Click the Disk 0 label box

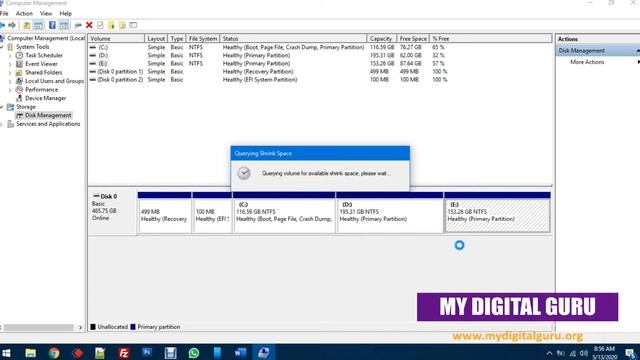[x=112, y=212]
